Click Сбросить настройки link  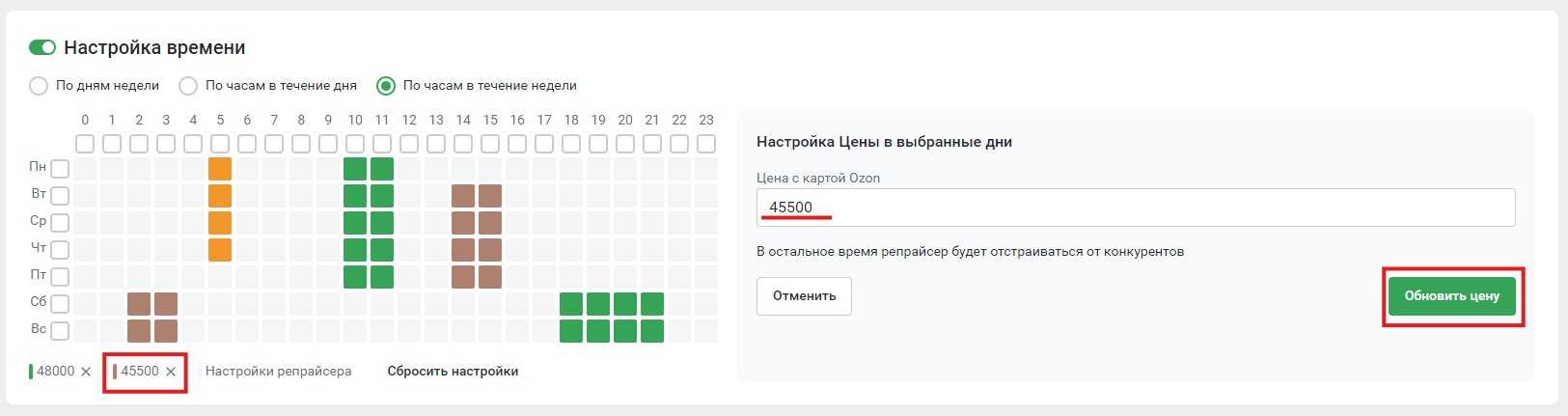[x=453, y=372]
